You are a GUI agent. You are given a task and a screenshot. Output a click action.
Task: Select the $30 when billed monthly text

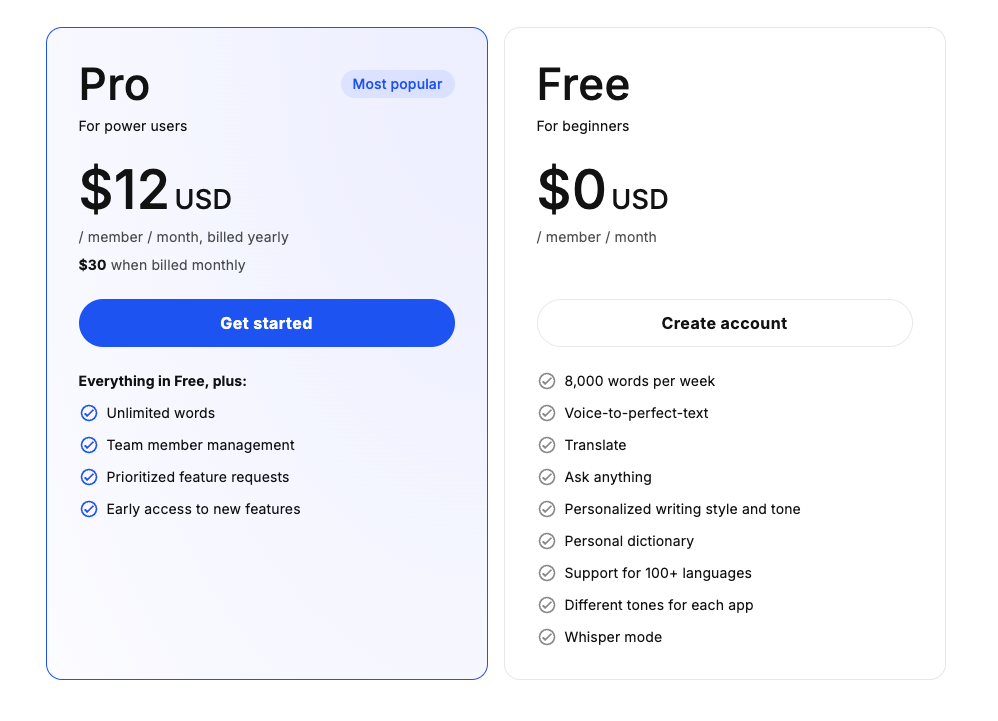coord(162,265)
